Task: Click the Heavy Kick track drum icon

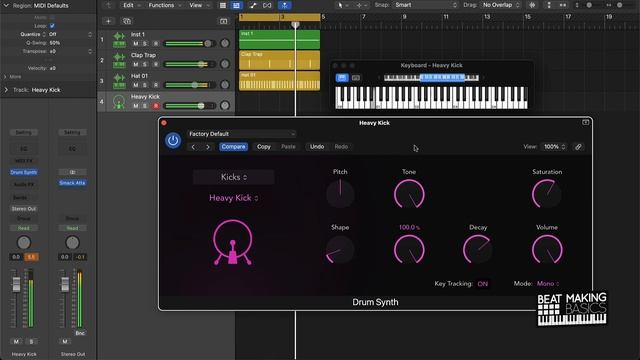Action: click(119, 102)
